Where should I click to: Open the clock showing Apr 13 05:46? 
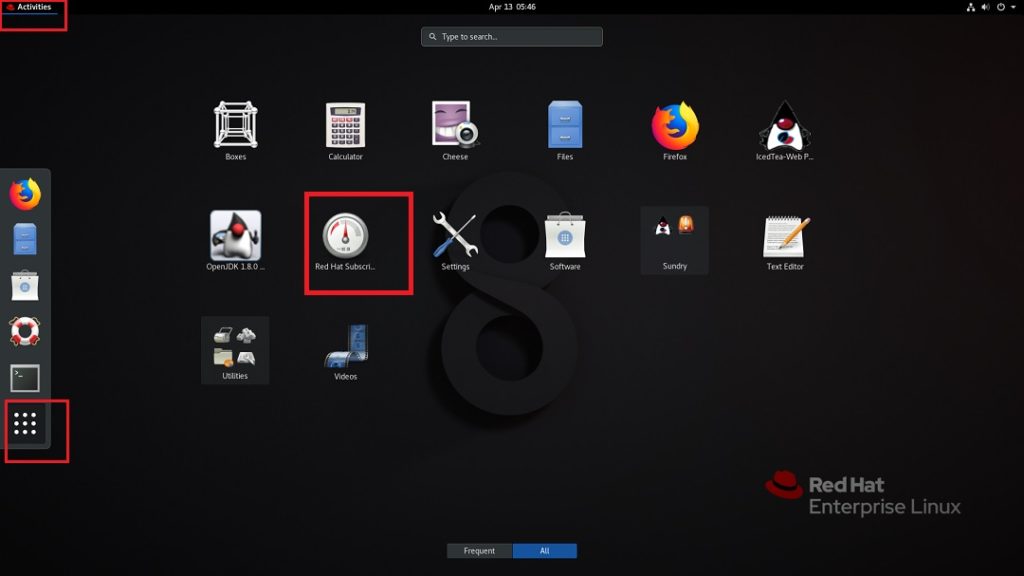coord(512,7)
